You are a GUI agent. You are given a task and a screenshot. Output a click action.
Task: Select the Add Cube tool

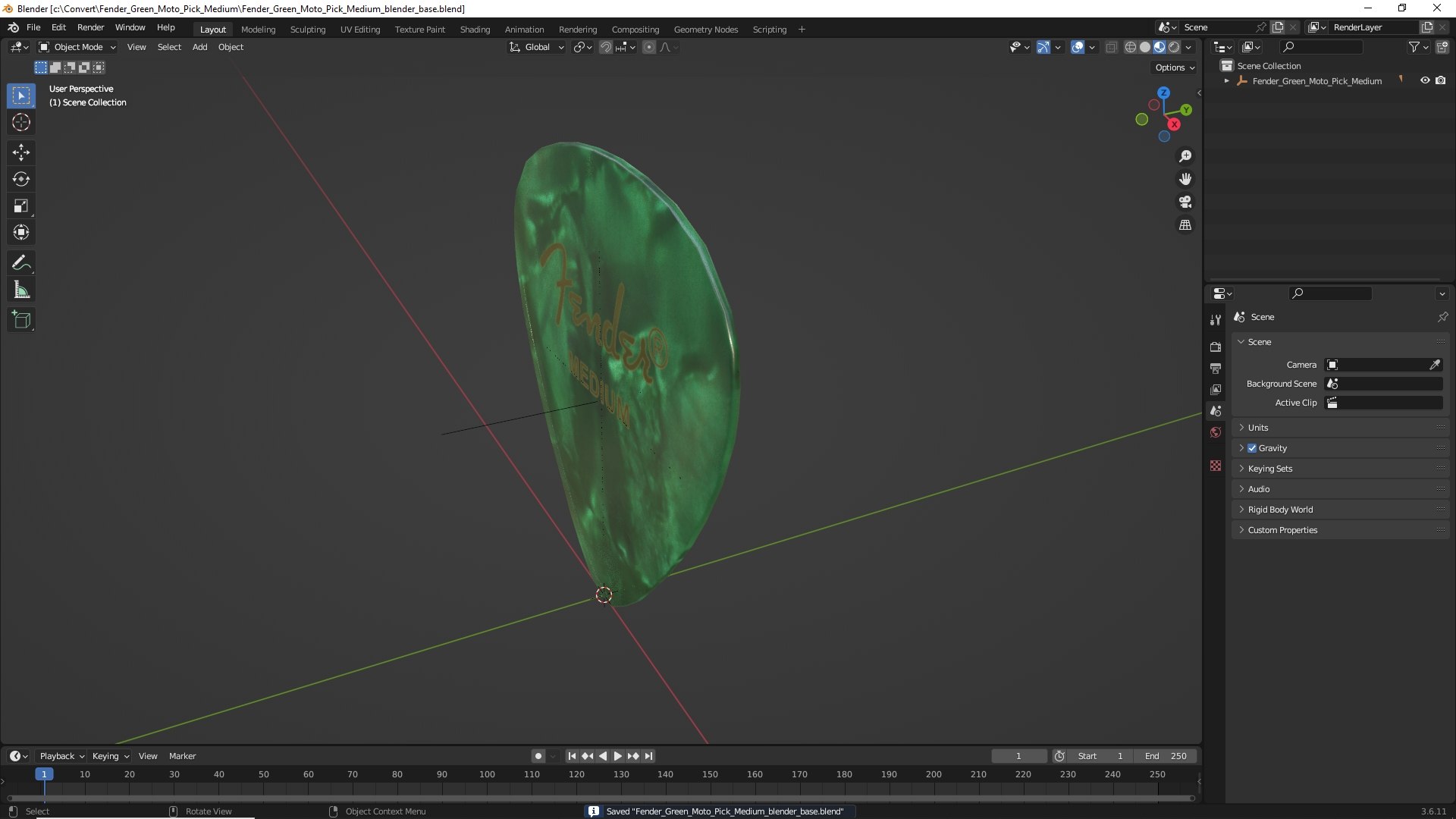(x=21, y=320)
